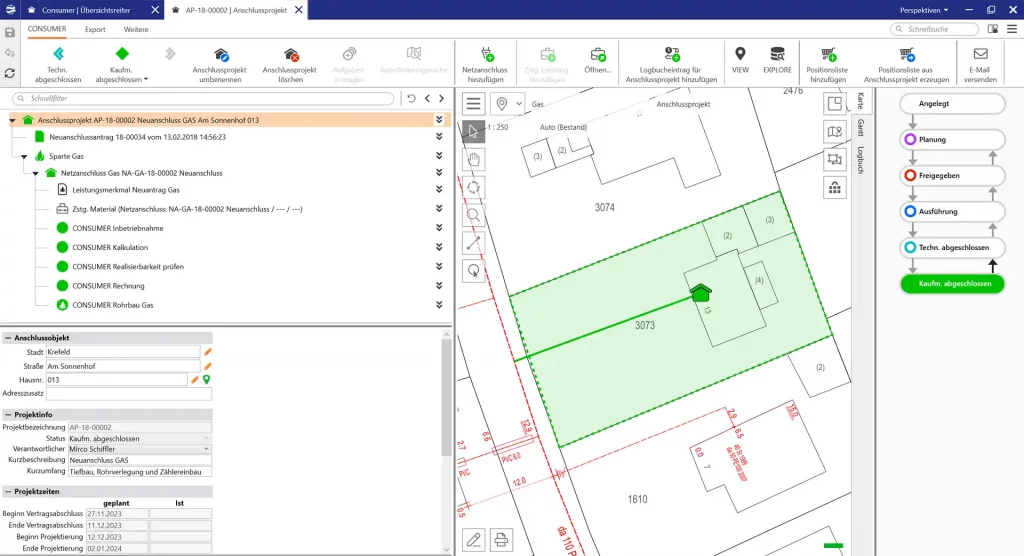Click the Freigegeben workflow status button

tap(952, 176)
